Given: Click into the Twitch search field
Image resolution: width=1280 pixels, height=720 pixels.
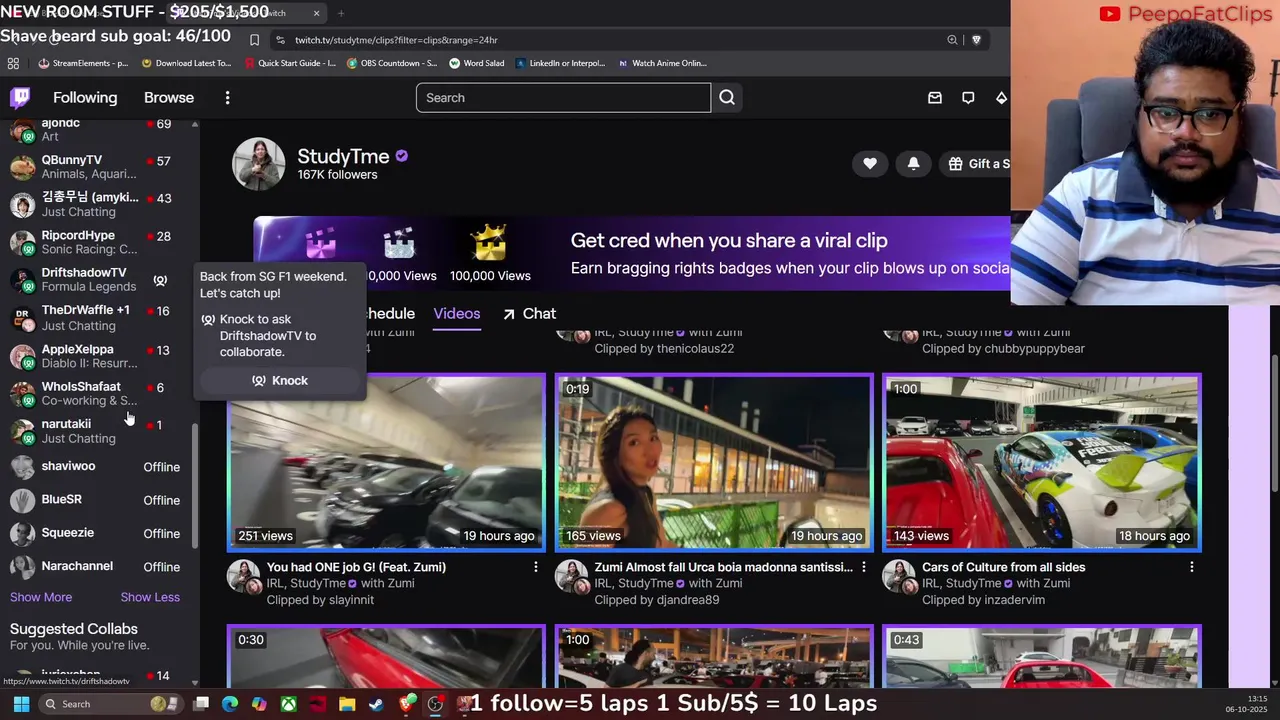Looking at the screenshot, I should click(x=563, y=97).
